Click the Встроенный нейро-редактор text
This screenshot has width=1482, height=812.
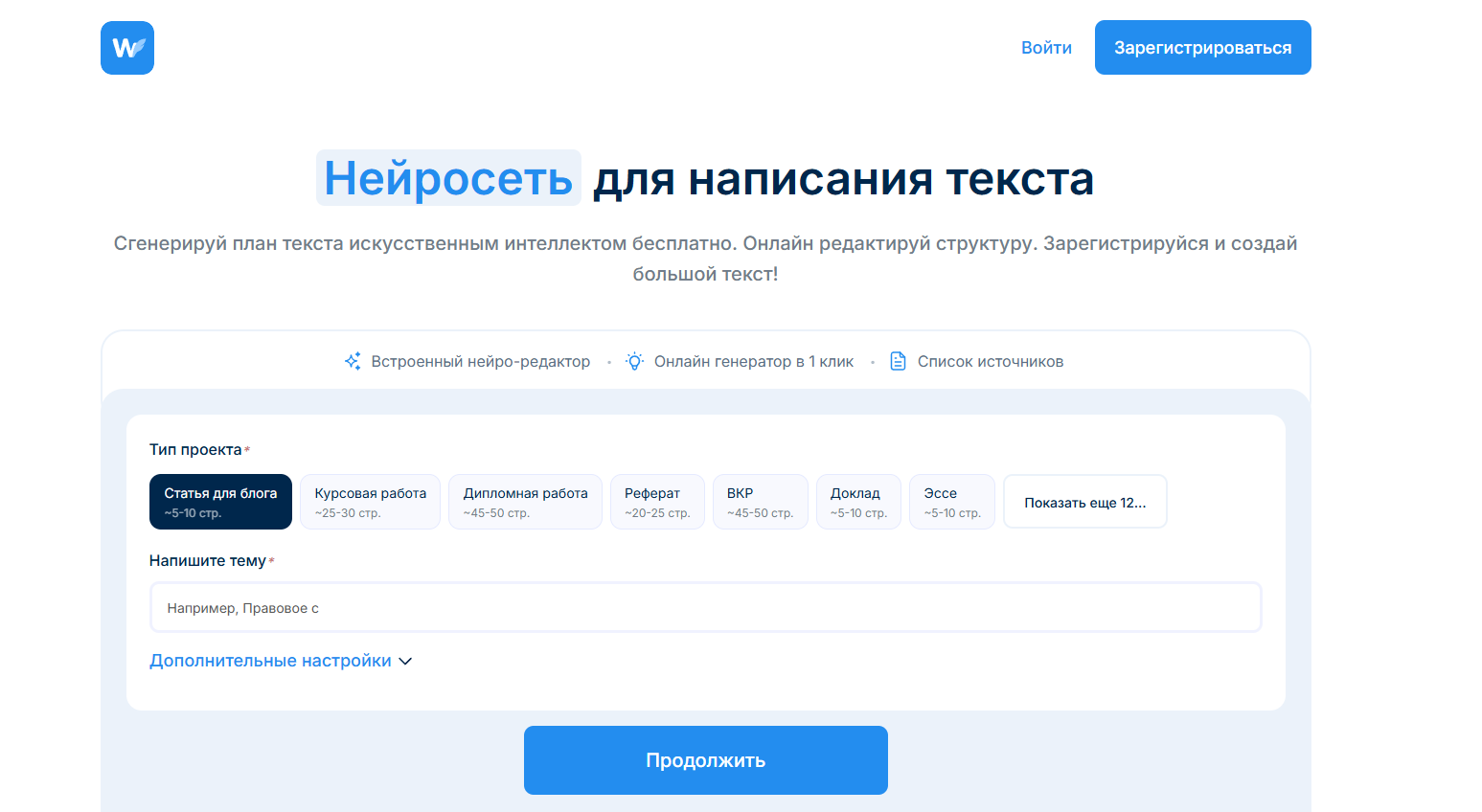click(481, 362)
